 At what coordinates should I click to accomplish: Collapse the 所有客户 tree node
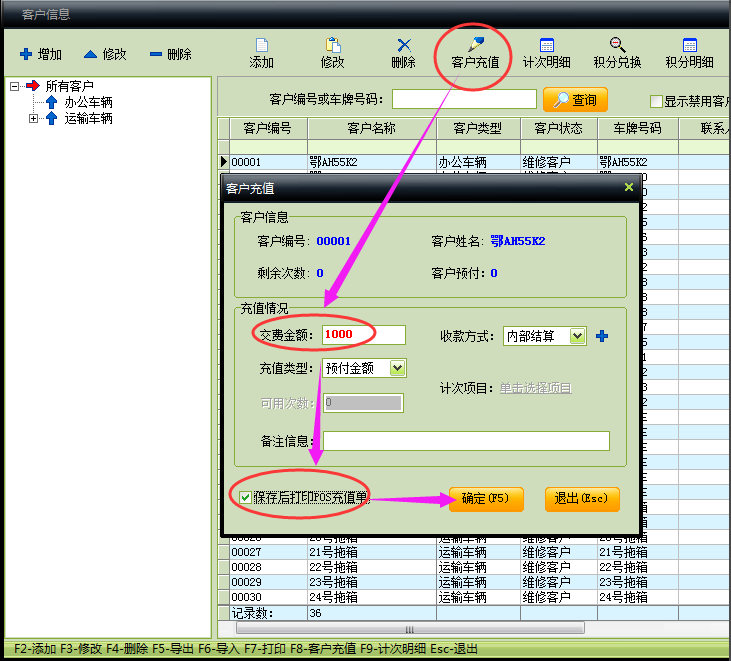[15, 86]
